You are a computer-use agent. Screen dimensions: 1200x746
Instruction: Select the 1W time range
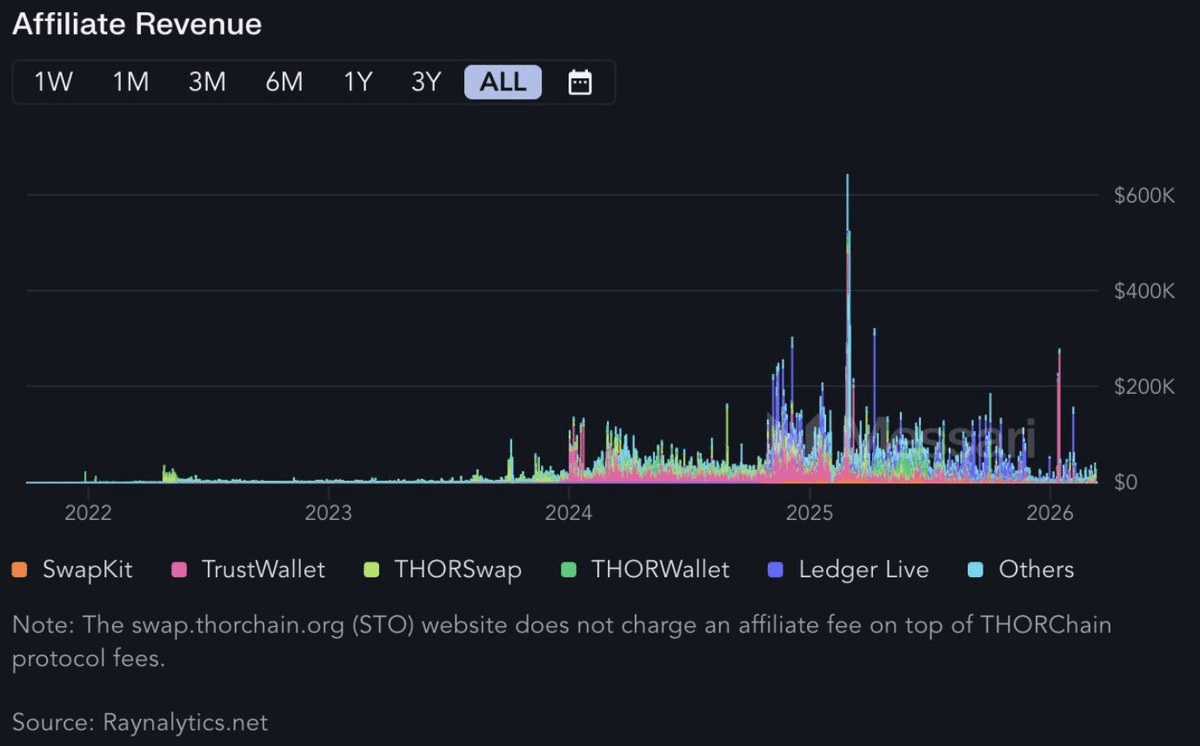54,82
